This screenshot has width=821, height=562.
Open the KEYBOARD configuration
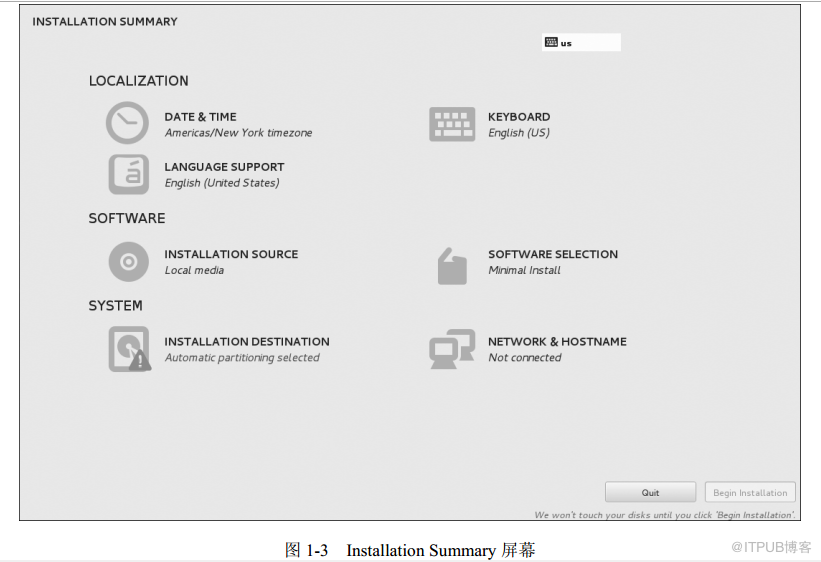519,117
